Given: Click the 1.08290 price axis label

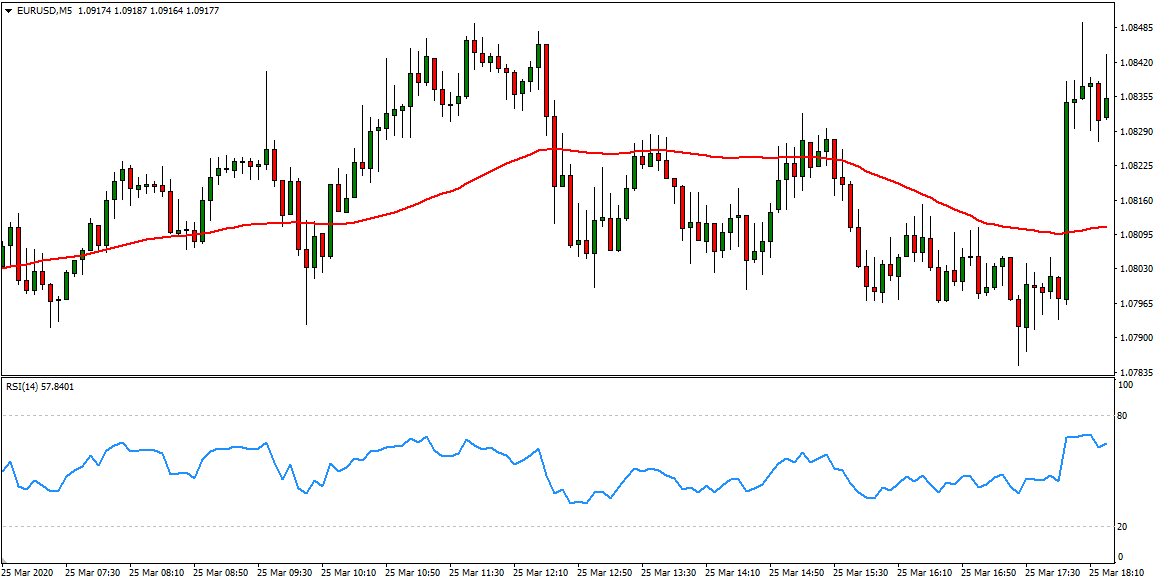Looking at the screenshot, I should click(1136, 131).
